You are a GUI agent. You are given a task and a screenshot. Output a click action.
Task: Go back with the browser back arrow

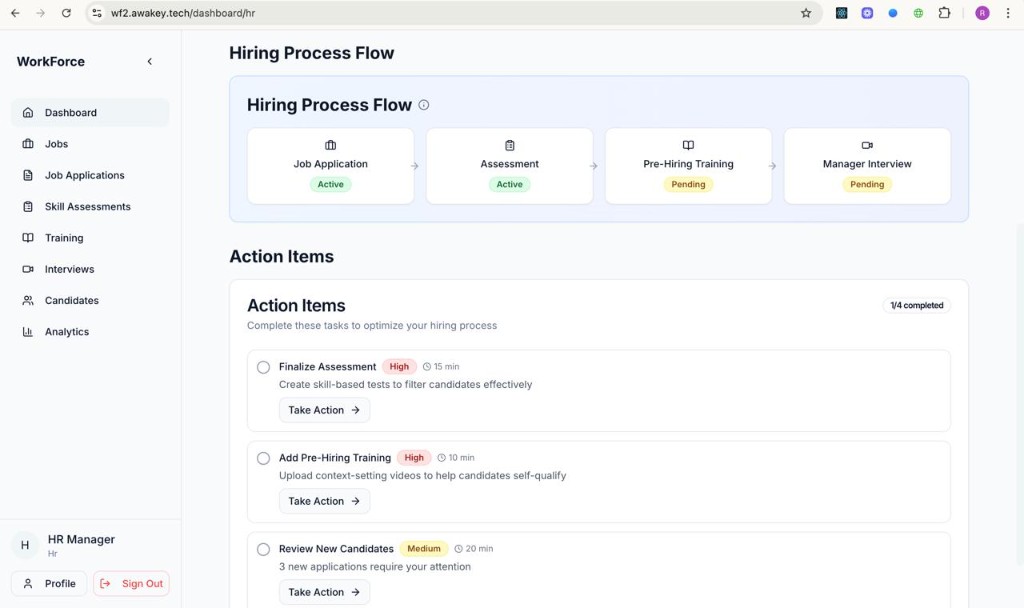[x=15, y=13]
